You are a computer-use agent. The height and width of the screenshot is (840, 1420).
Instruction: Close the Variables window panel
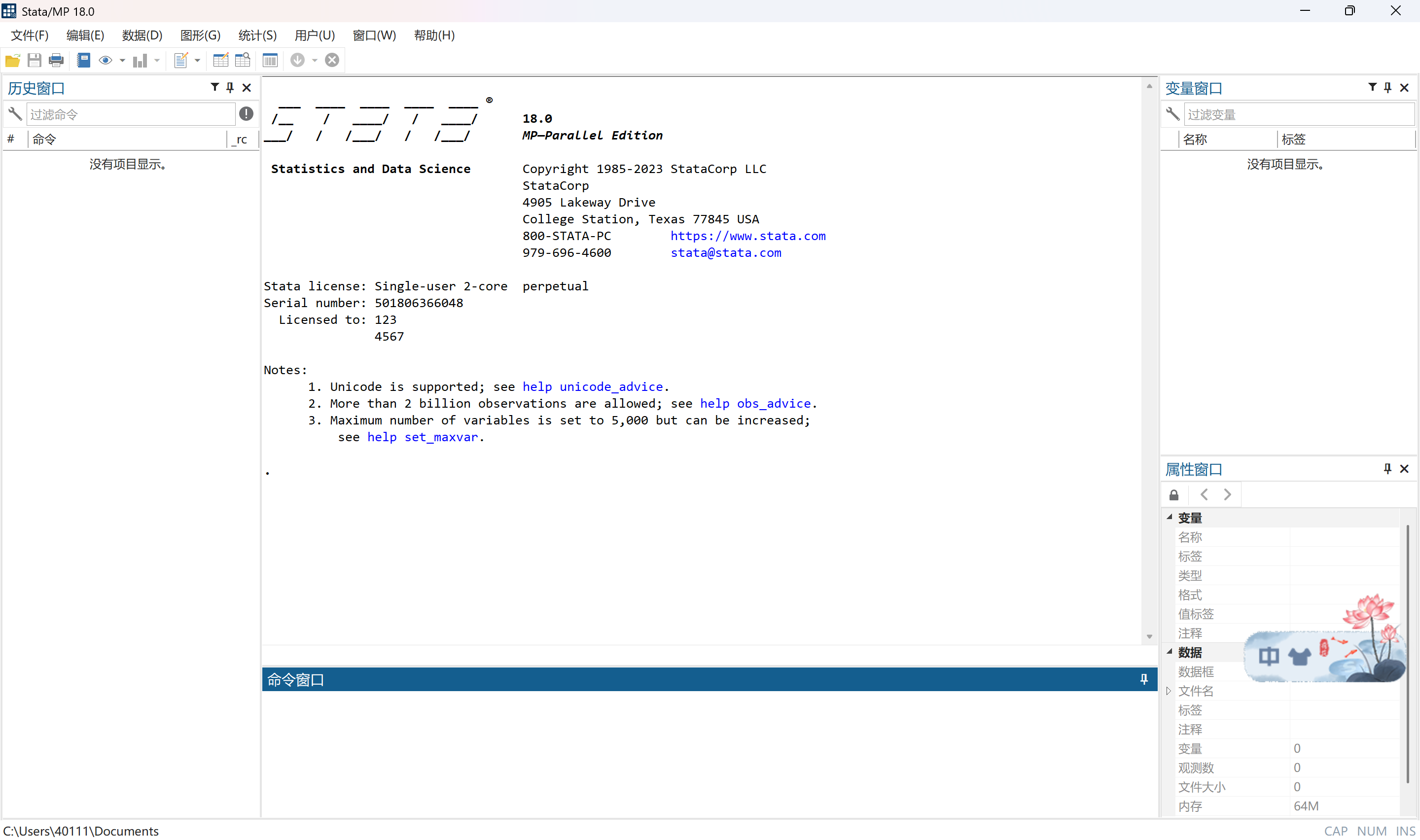(x=1404, y=87)
